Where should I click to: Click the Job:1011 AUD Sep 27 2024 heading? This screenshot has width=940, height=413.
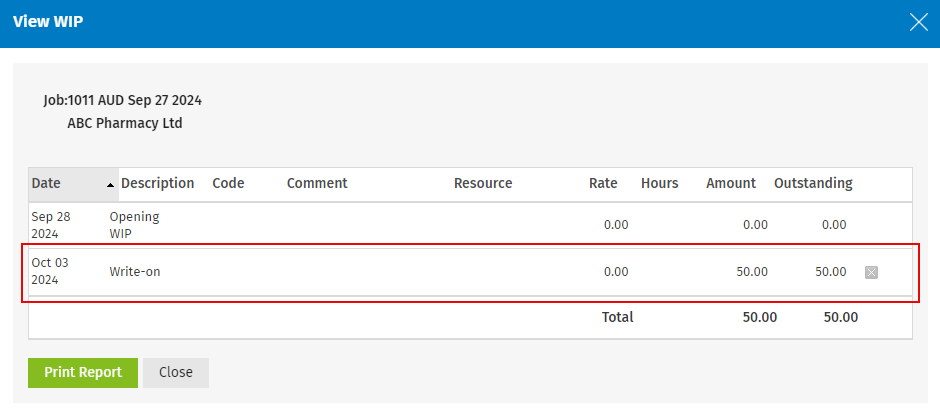coord(122,101)
